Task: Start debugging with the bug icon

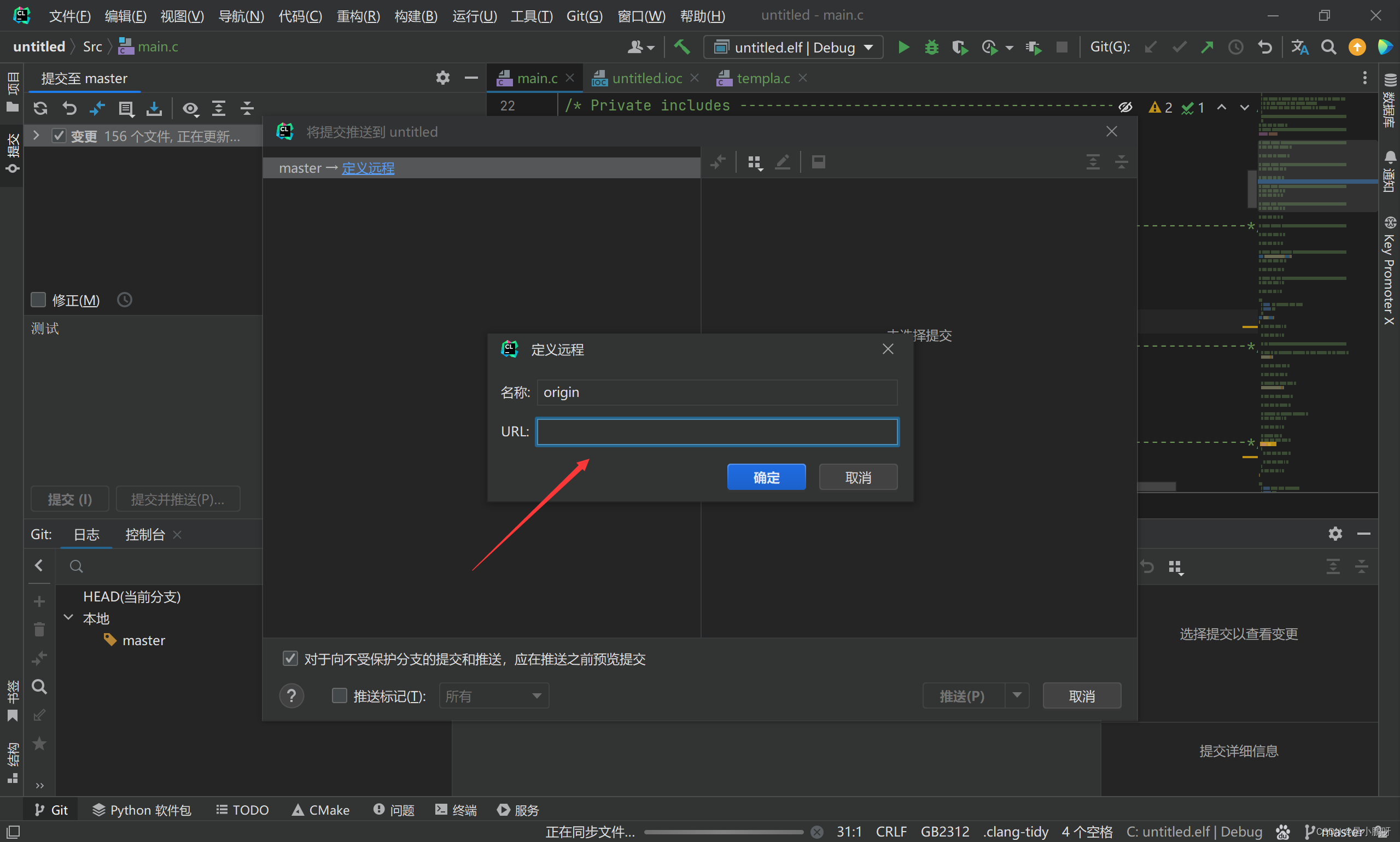Action: (931, 47)
